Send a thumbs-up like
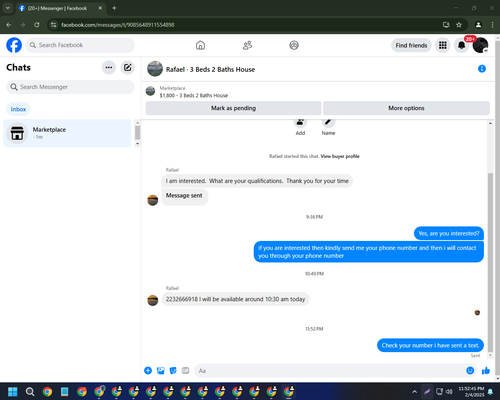500x400 pixels. click(486, 370)
